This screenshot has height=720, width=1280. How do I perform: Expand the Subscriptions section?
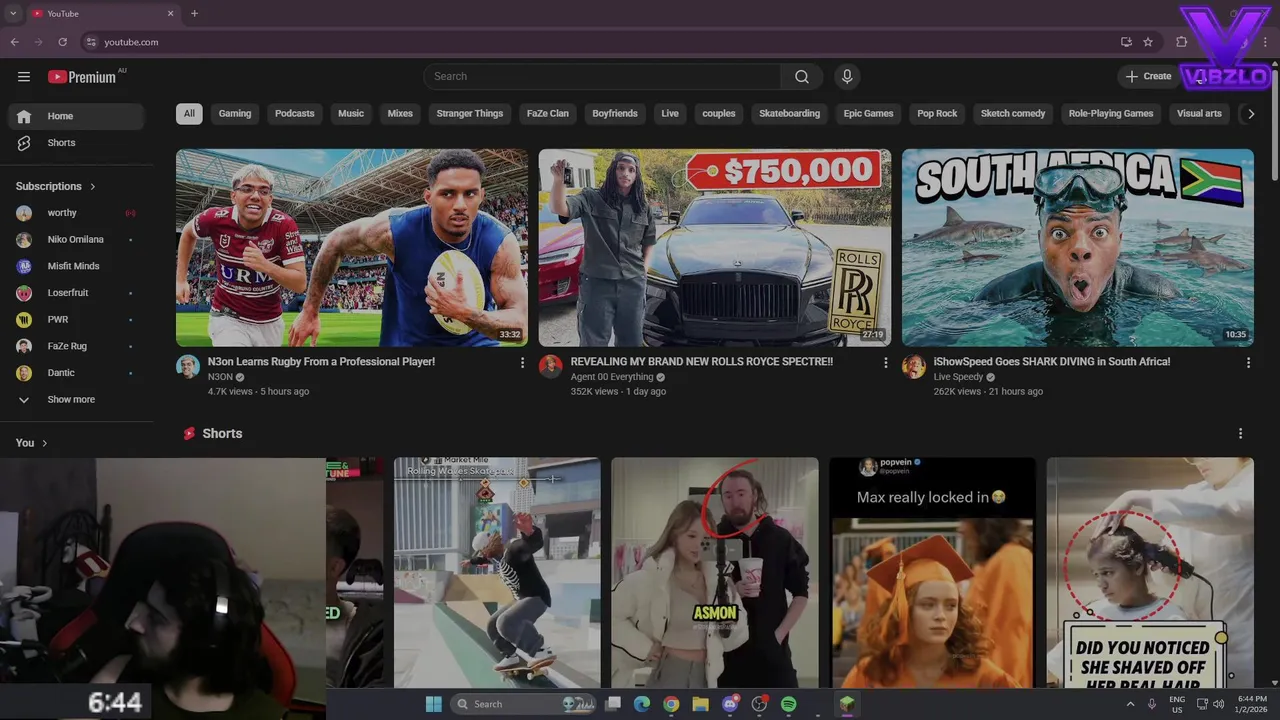point(56,186)
